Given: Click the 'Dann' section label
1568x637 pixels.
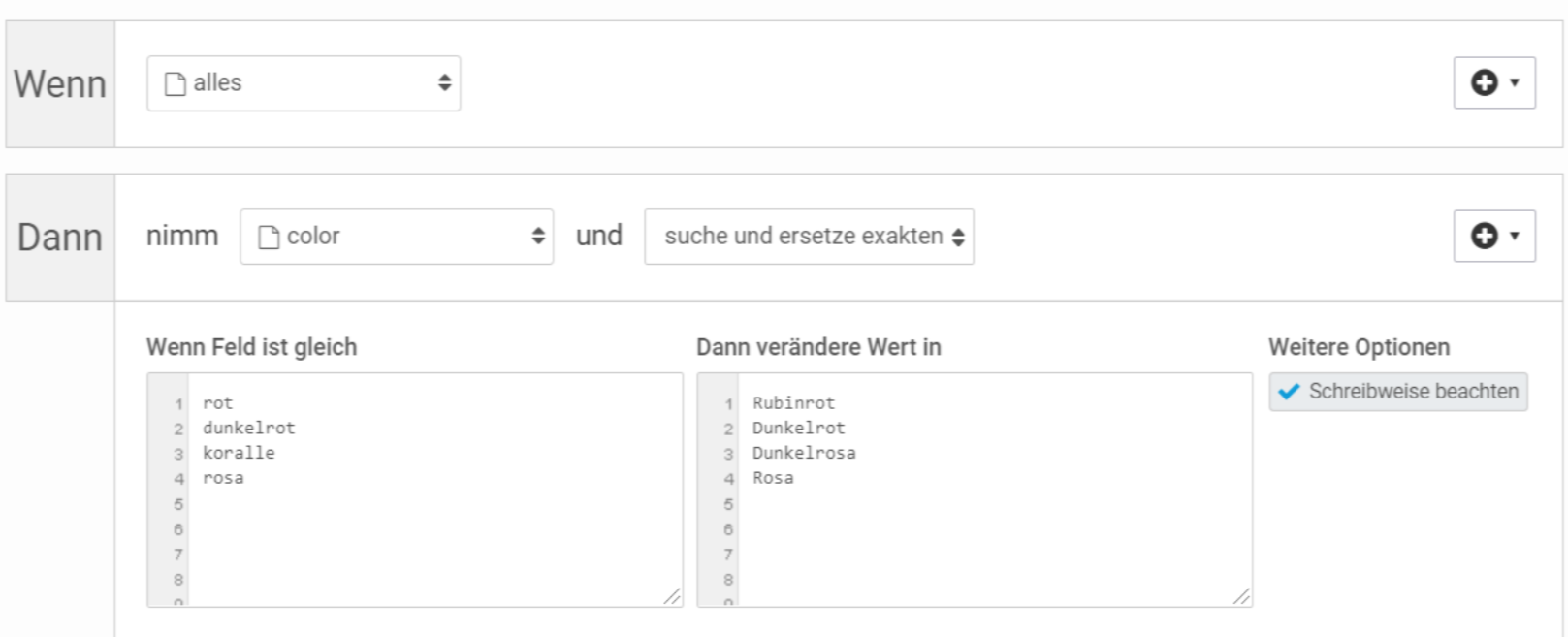Looking at the screenshot, I should coord(60,238).
